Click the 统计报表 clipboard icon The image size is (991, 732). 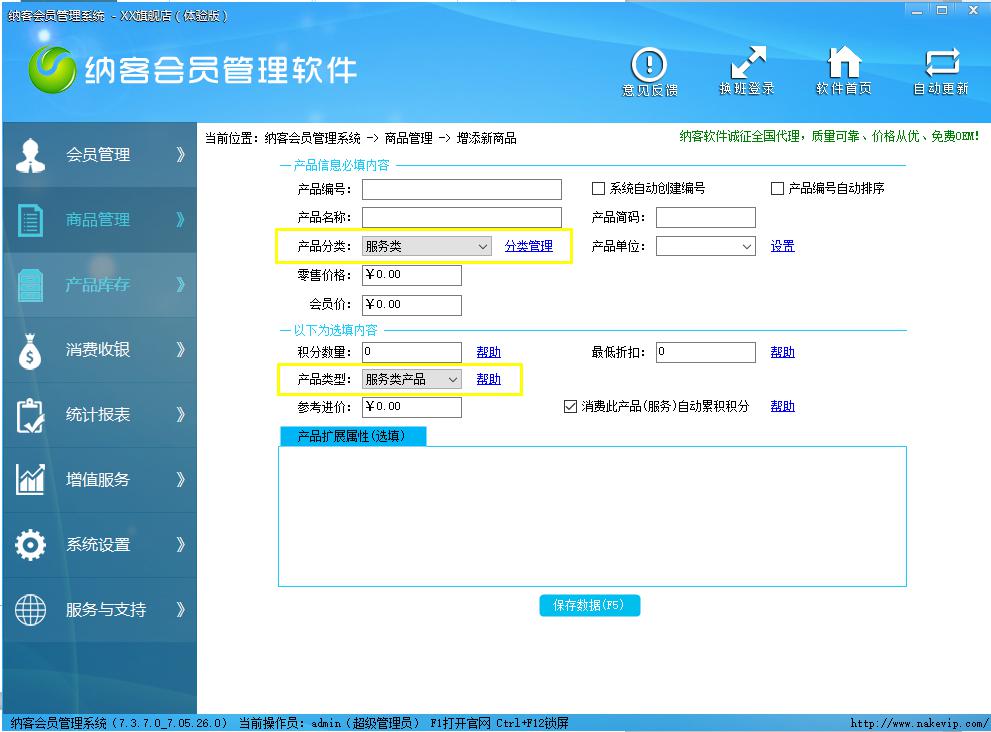pyautogui.click(x=31, y=415)
